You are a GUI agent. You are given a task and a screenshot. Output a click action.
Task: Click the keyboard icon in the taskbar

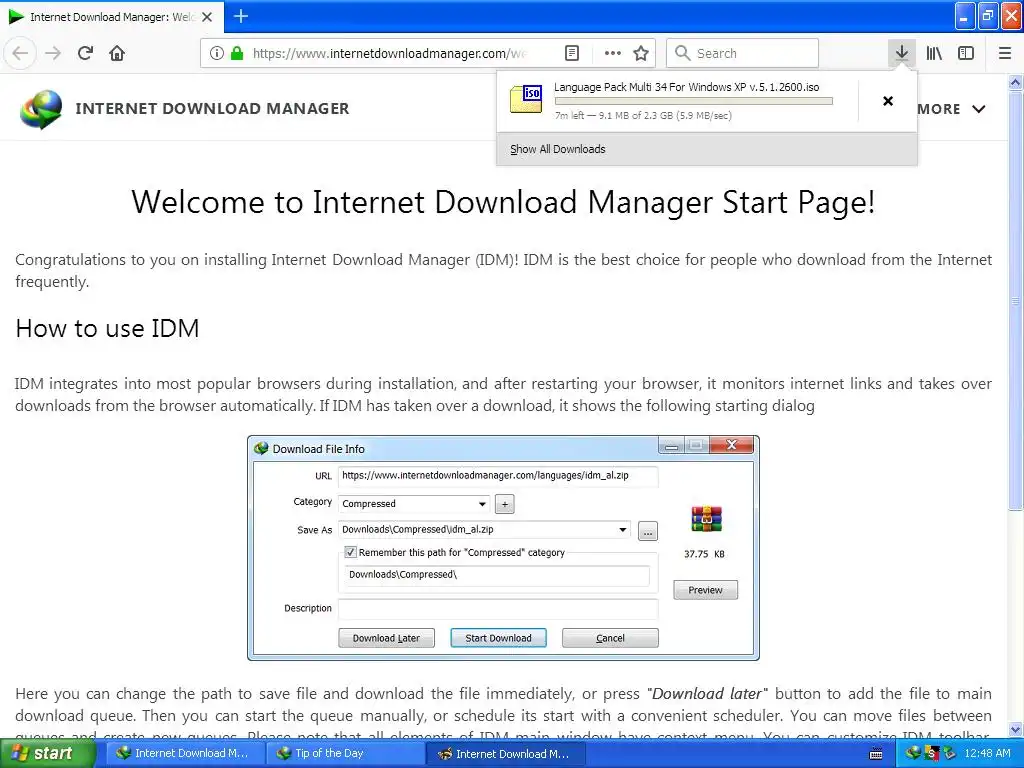click(876, 754)
